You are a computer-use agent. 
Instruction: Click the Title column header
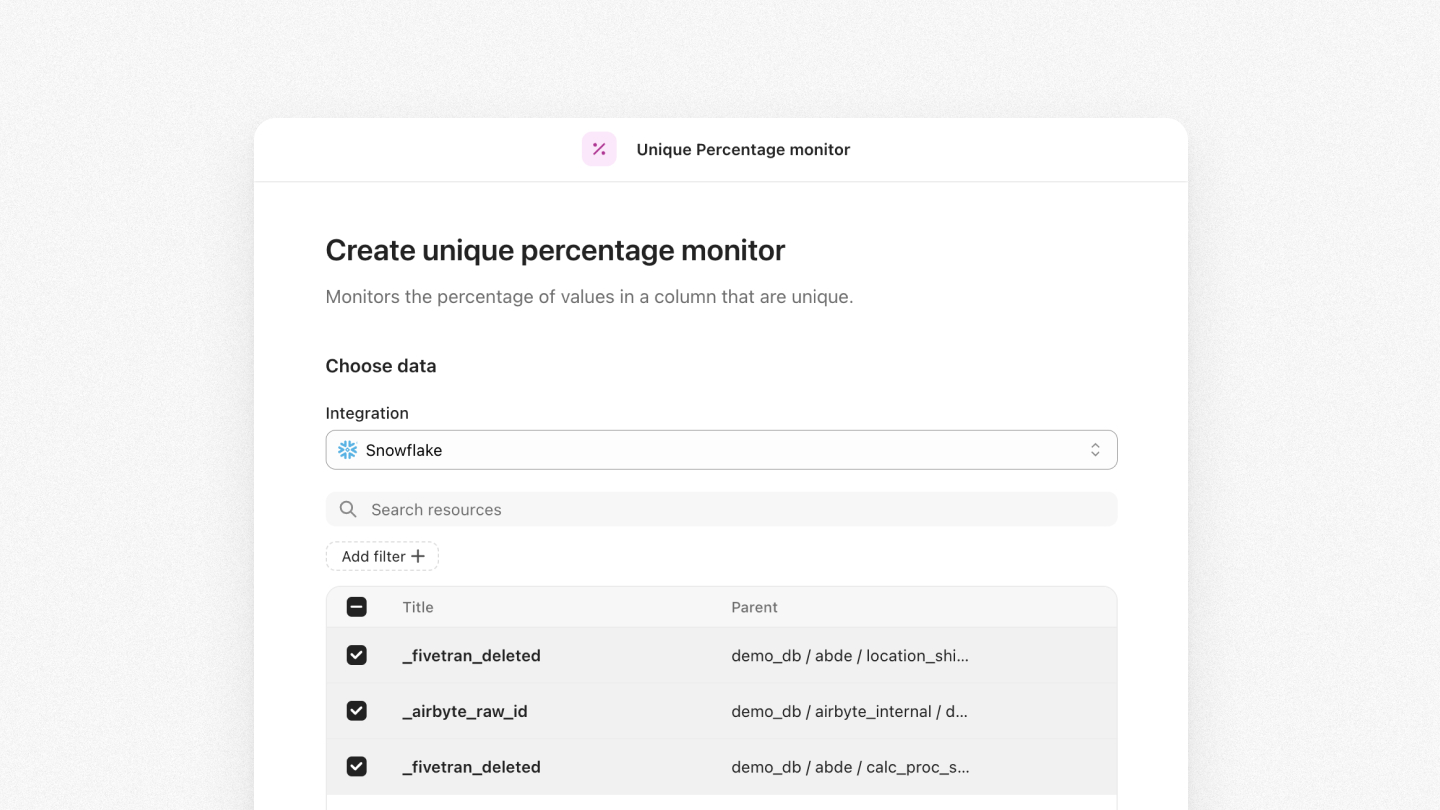[x=418, y=607]
